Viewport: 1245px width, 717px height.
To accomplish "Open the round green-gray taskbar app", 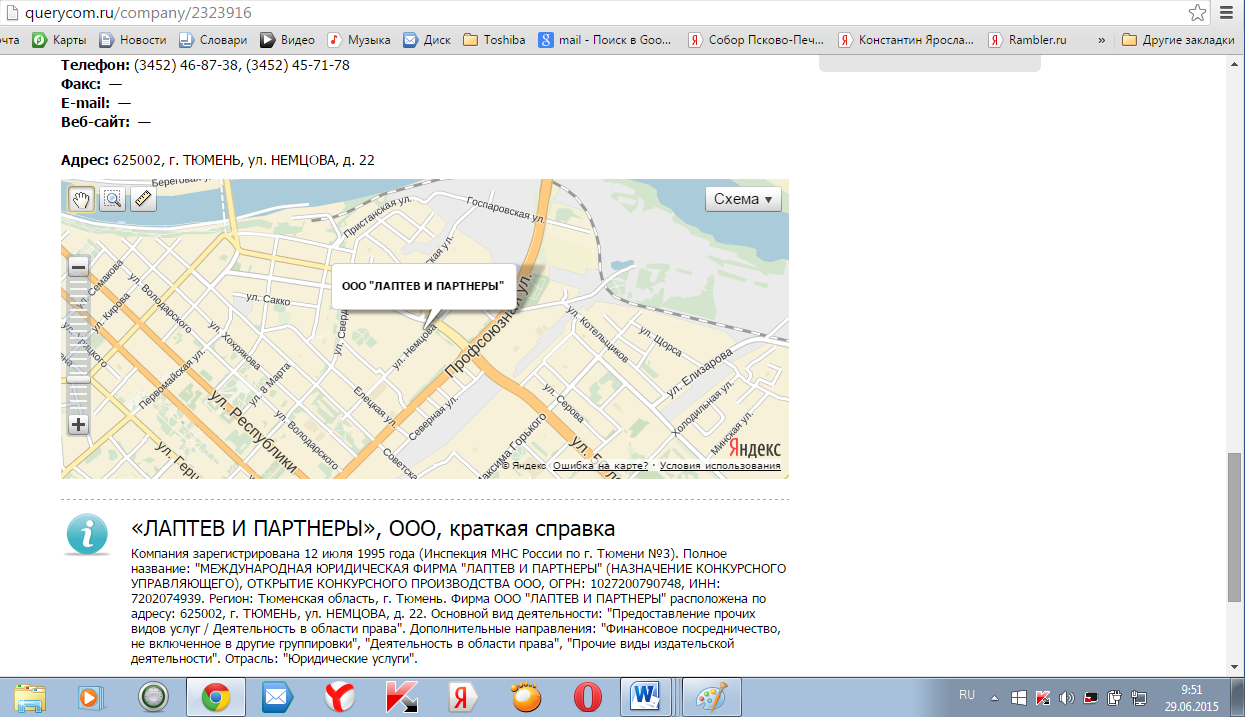I will (x=152, y=696).
